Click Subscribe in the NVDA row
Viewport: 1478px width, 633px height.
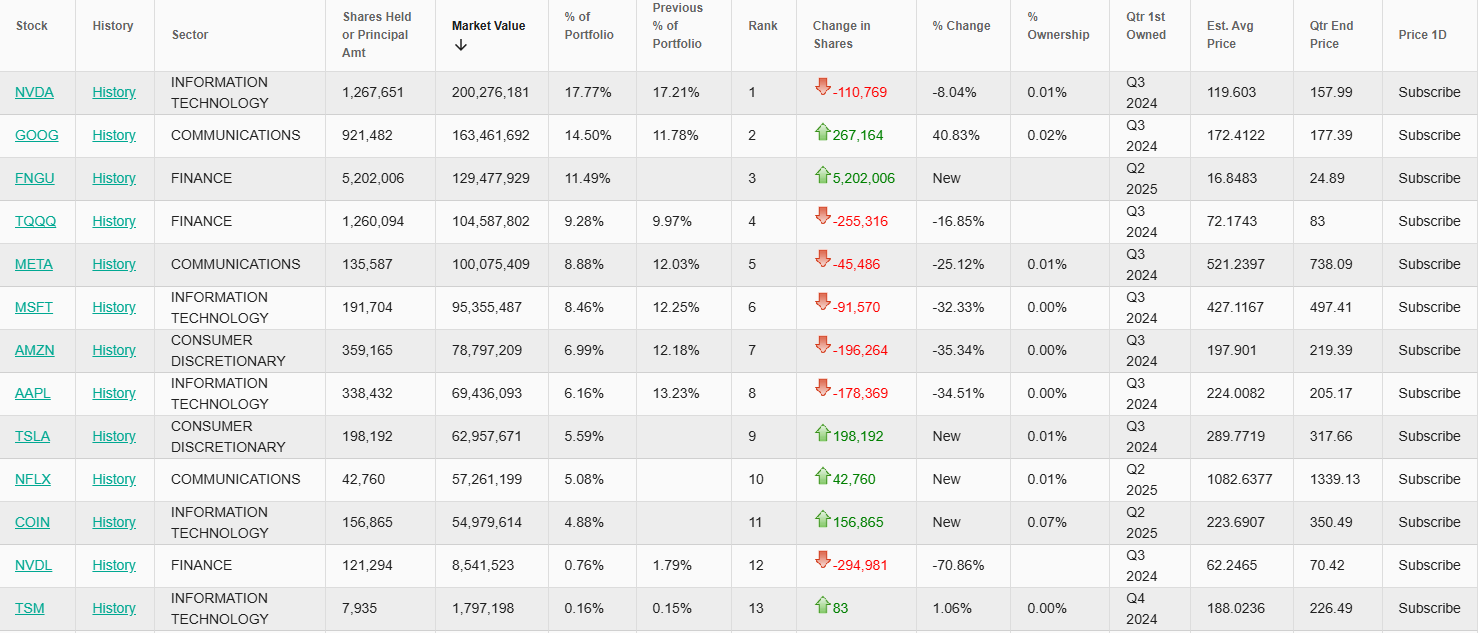click(1429, 92)
